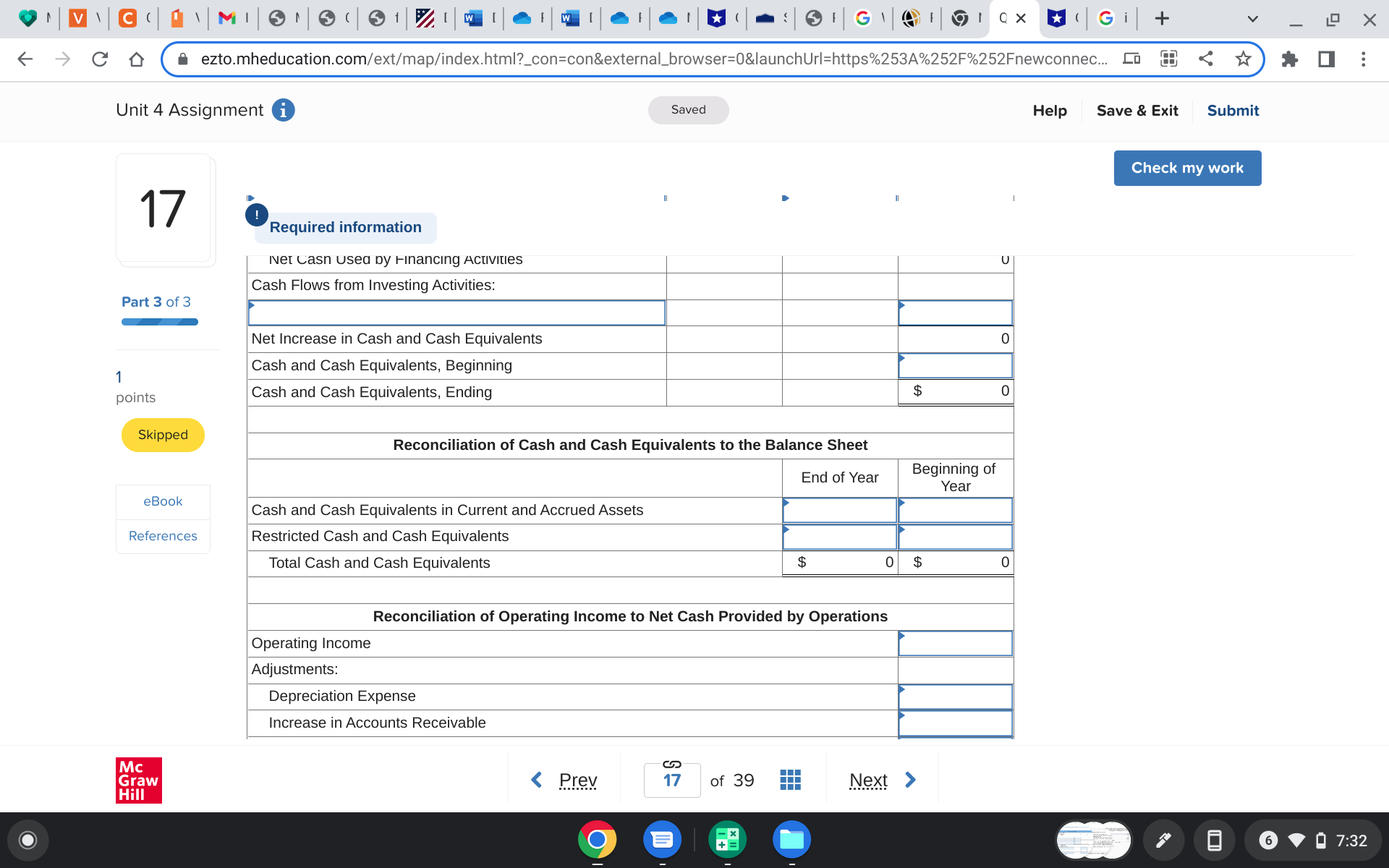The width and height of the screenshot is (1389, 868).
Task: Click the Submit link
Action: (1233, 111)
